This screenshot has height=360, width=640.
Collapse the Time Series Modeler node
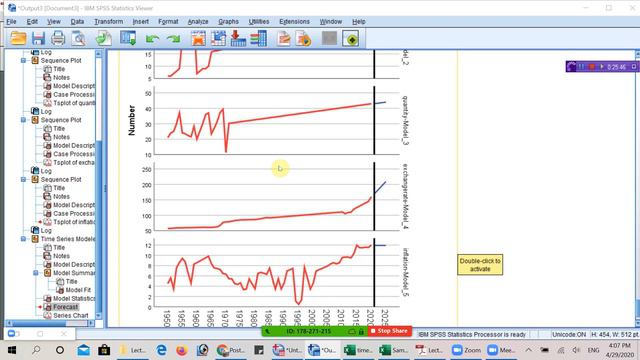pos(24,239)
